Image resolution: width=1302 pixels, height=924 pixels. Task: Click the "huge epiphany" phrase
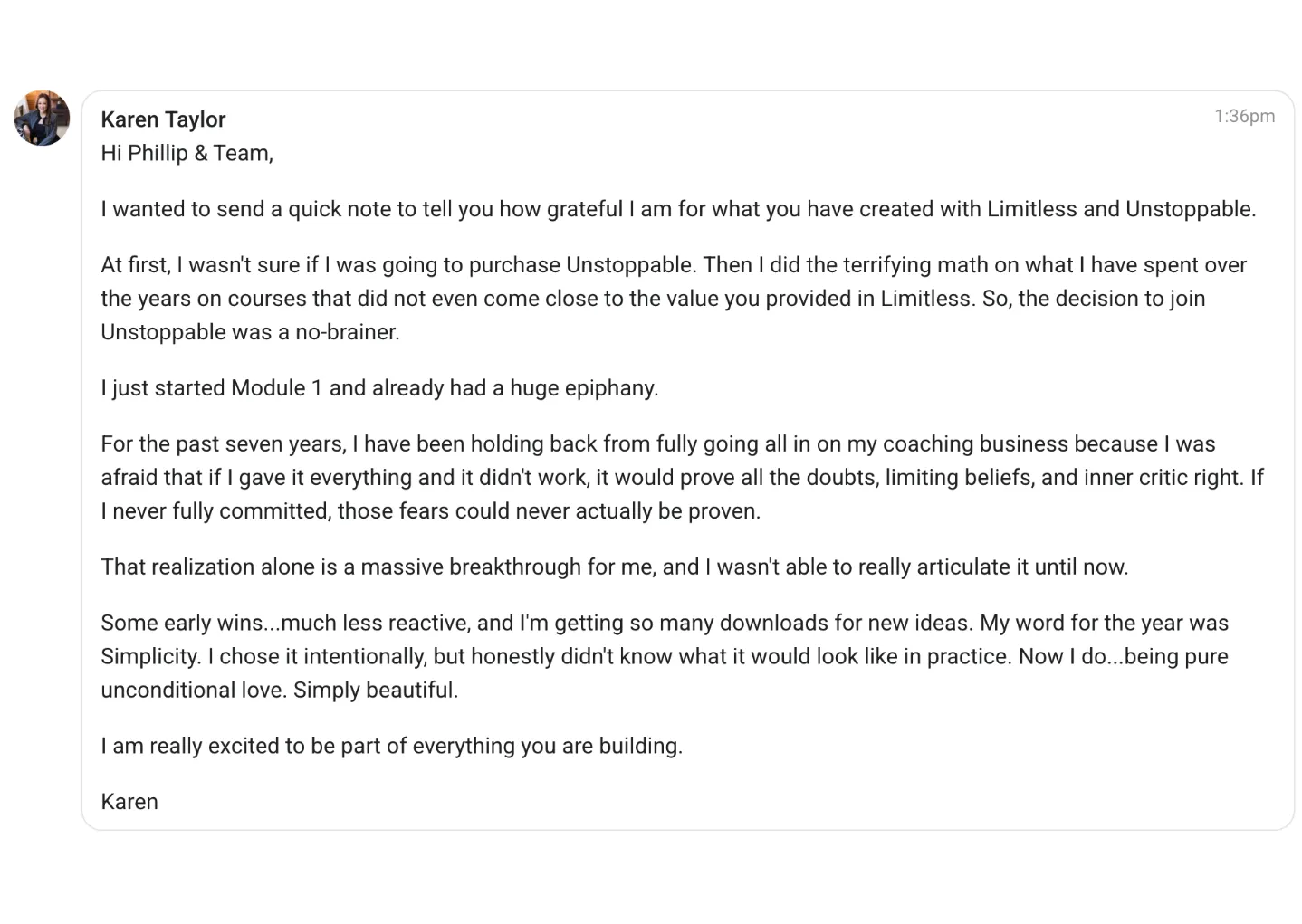[x=583, y=388]
